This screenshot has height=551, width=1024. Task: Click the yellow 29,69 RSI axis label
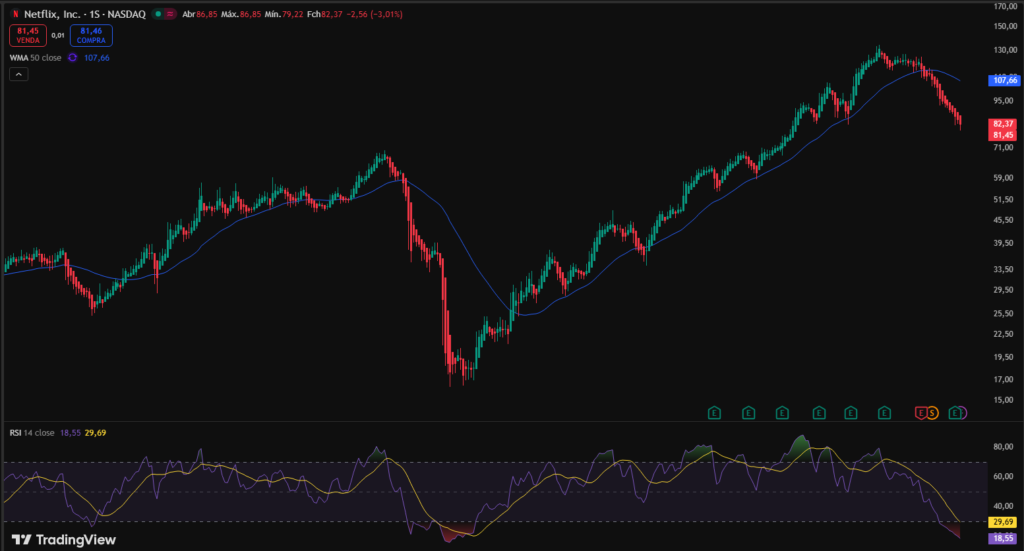[1003, 522]
